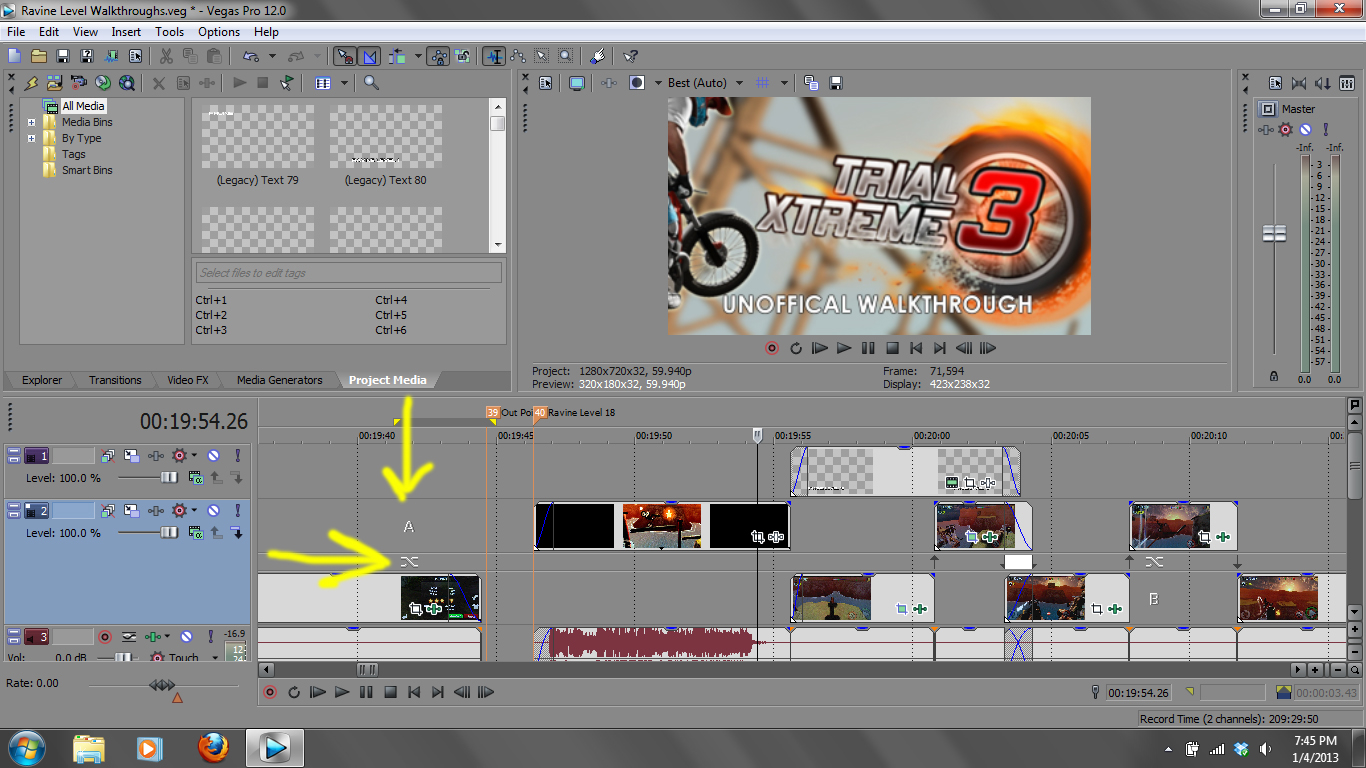Copy preview snapshot to clipboard

(x=811, y=83)
